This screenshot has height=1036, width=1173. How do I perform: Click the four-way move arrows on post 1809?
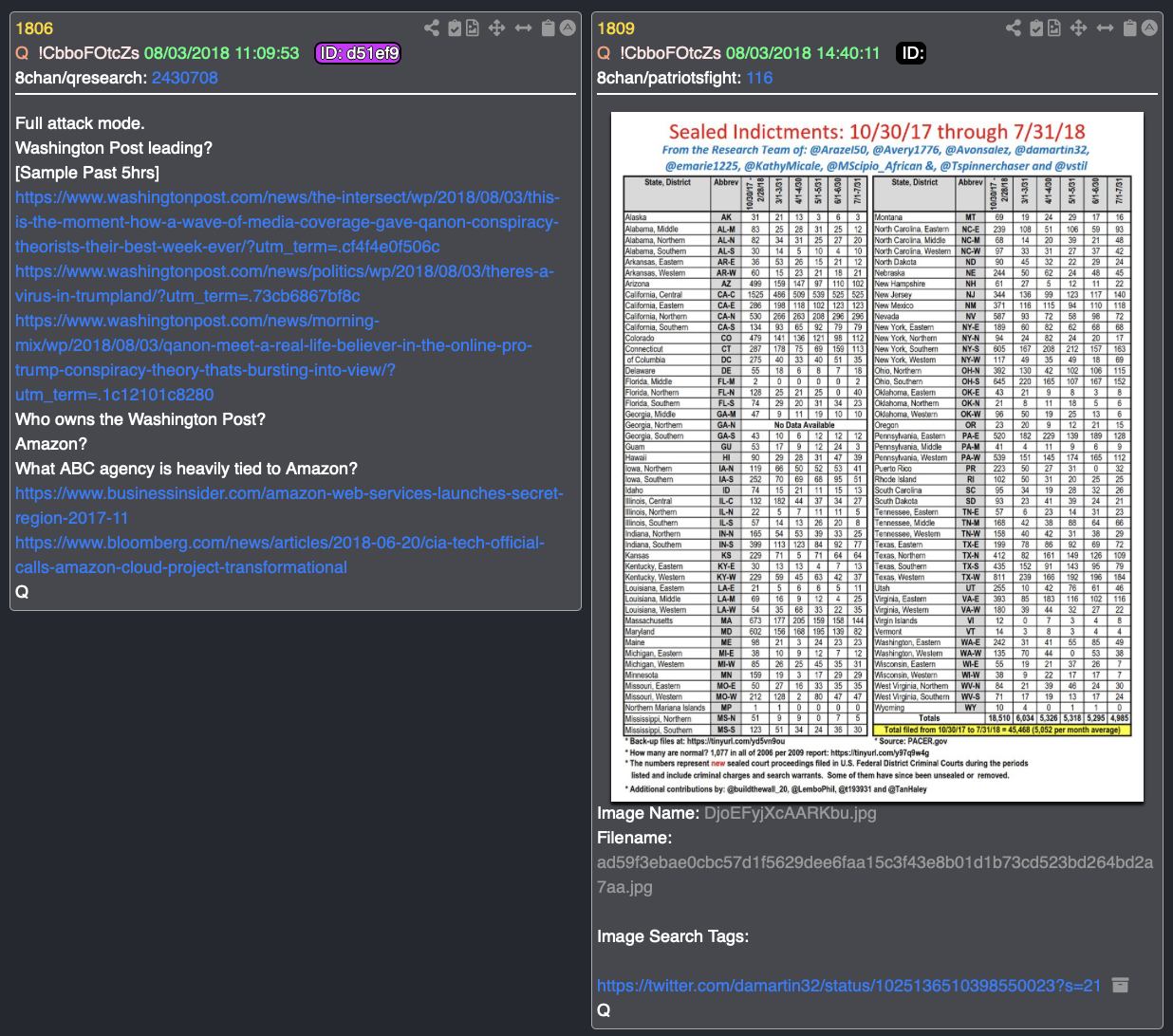(x=1078, y=28)
